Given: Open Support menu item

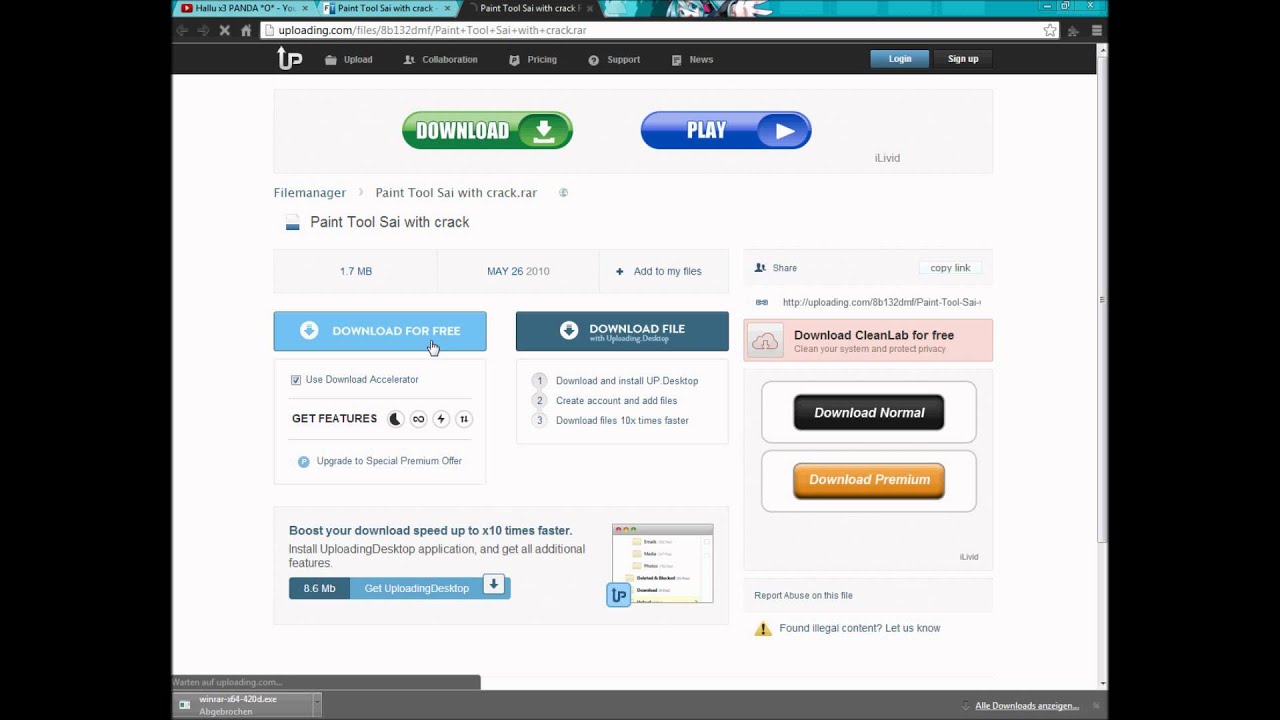Looking at the screenshot, I should point(614,60).
